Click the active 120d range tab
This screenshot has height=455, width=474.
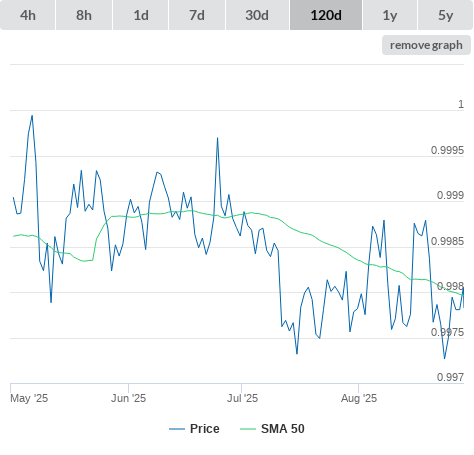(x=326, y=15)
